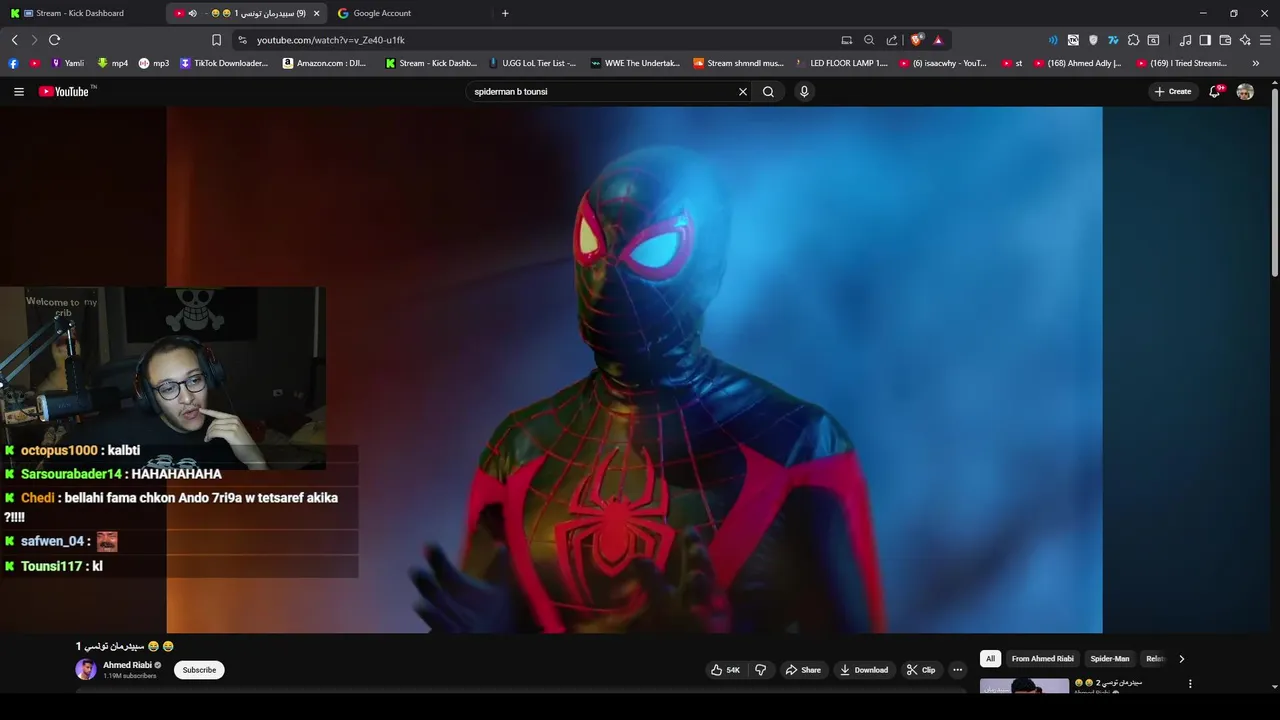Screen dimensions: 1280x720
Task: Focus the YouTube search box
Action: tap(602, 91)
